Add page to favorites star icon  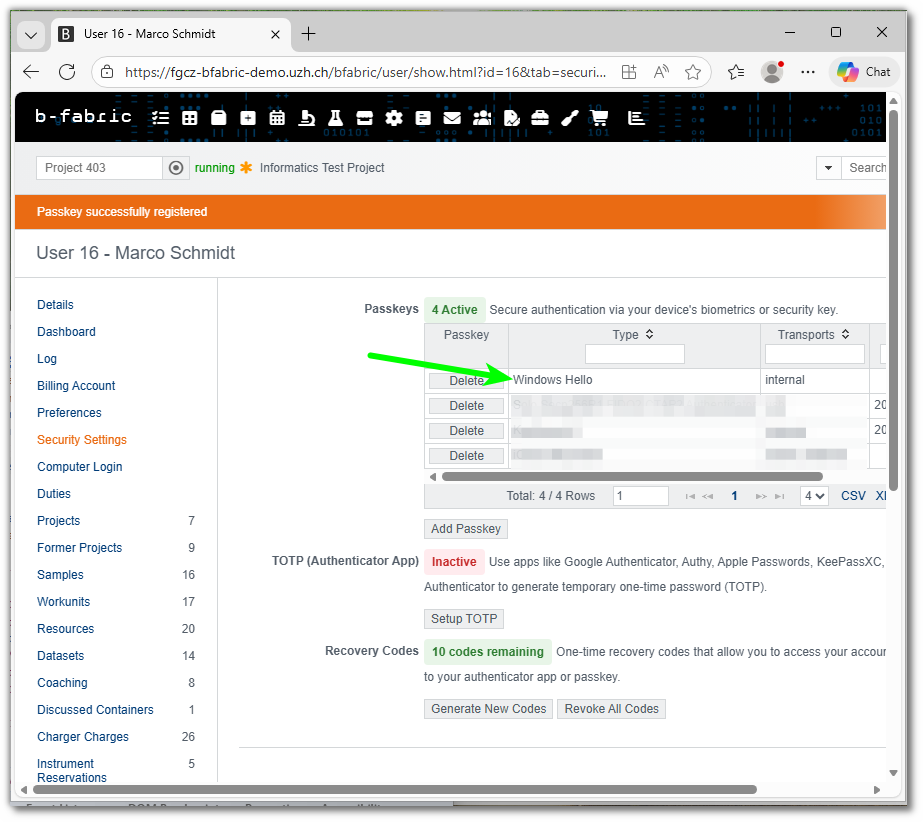click(x=693, y=72)
